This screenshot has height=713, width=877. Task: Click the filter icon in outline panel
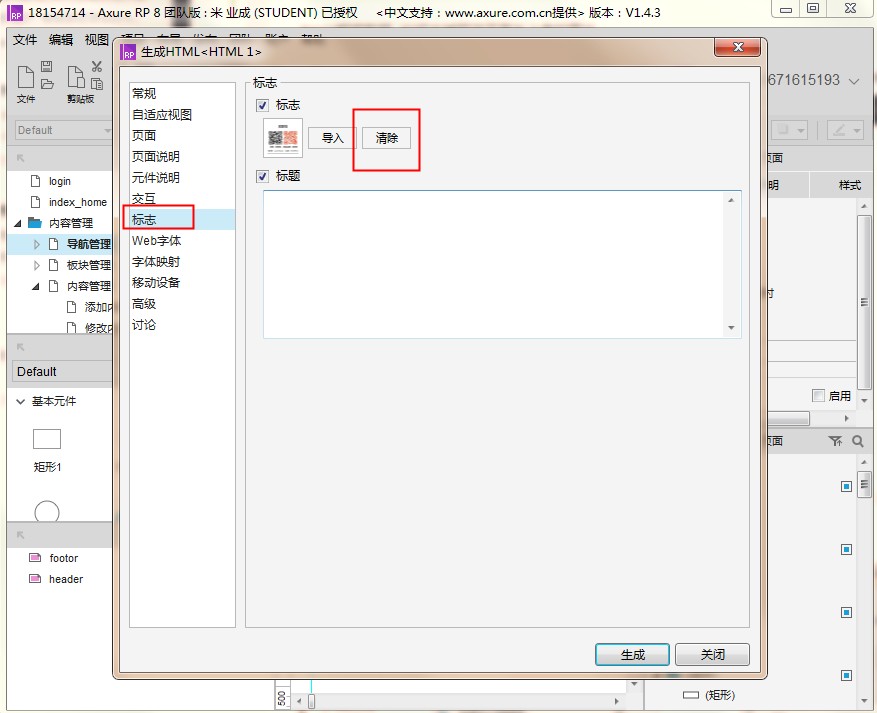pos(835,441)
